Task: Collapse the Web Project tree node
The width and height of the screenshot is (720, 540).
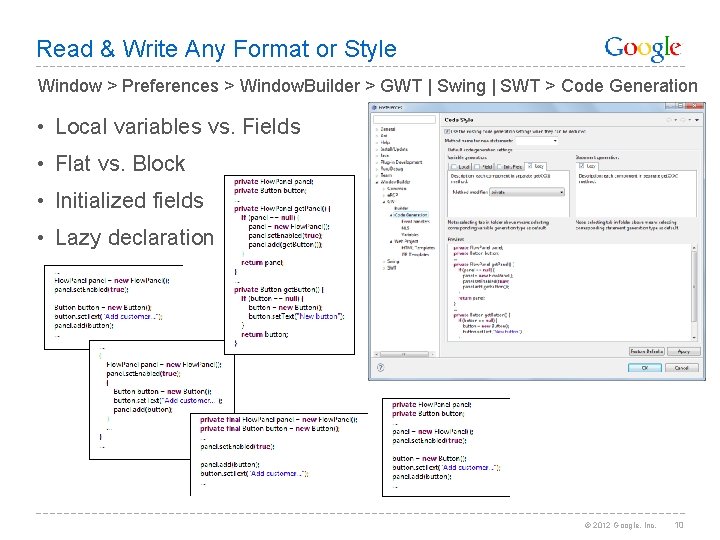Action: (391, 241)
